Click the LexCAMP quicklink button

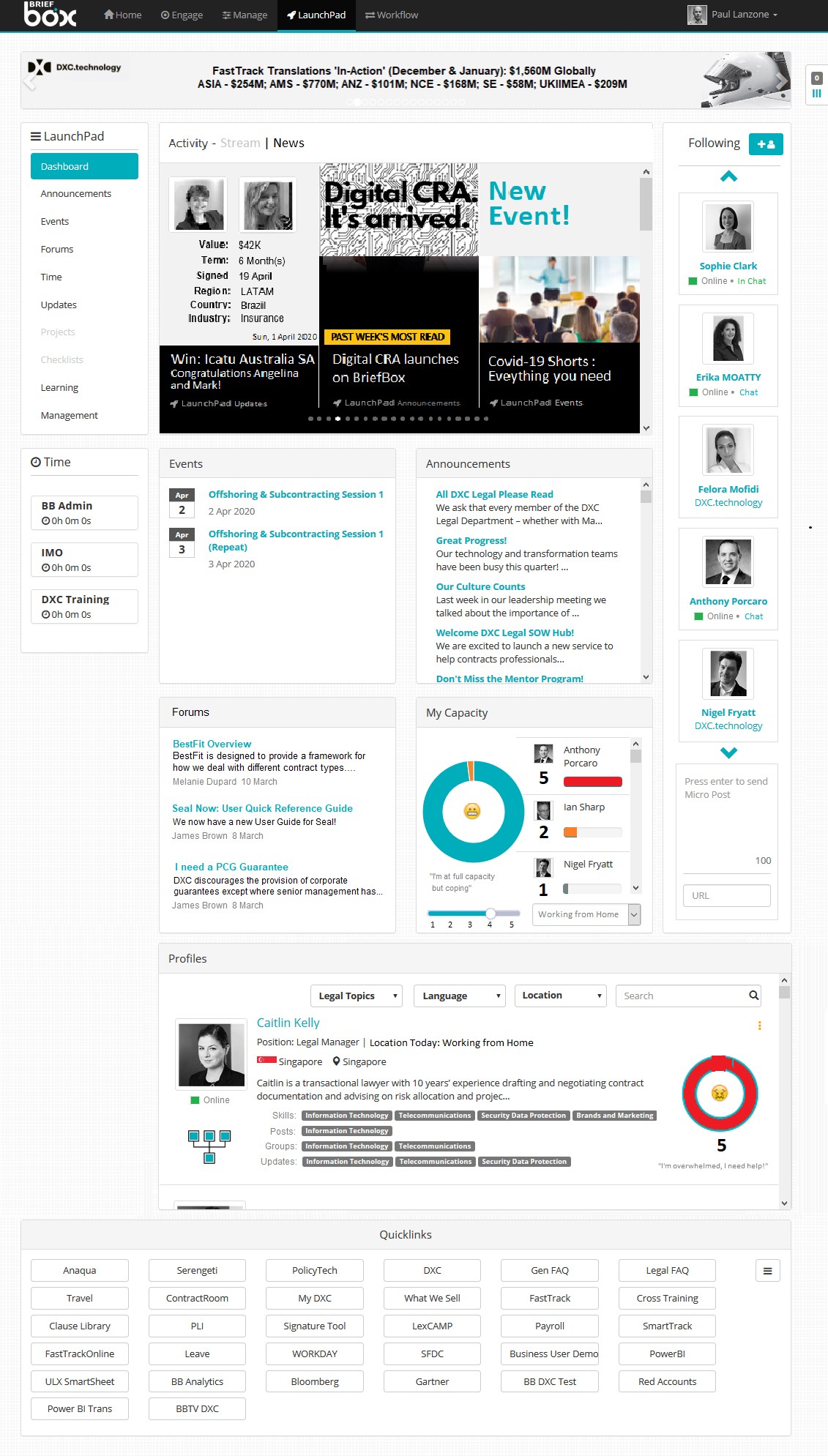tap(432, 1326)
